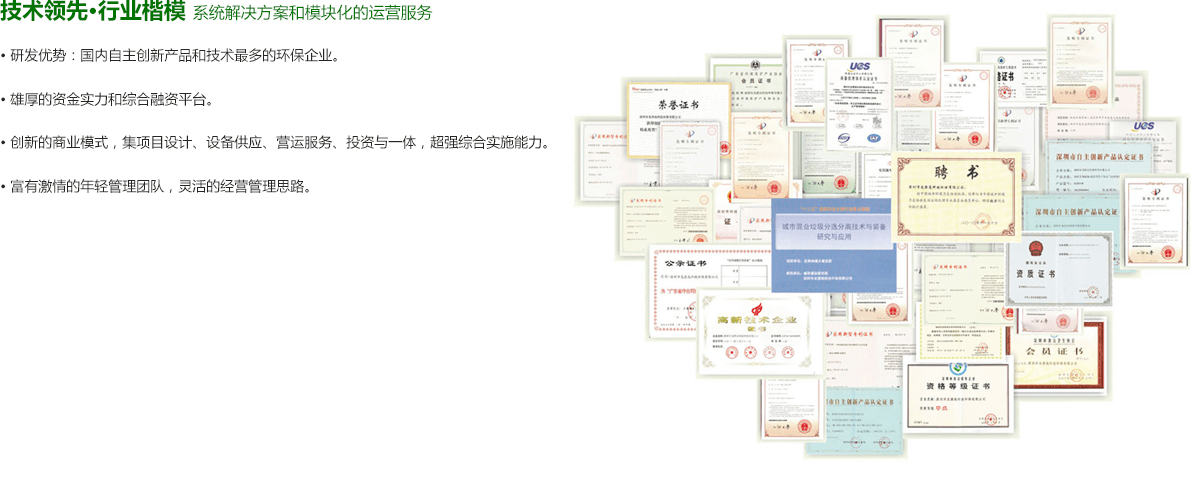Click the 技术领先•行业楷模 green heading
Image resolution: width=1200 pixels, height=496 pixels.
point(93,13)
